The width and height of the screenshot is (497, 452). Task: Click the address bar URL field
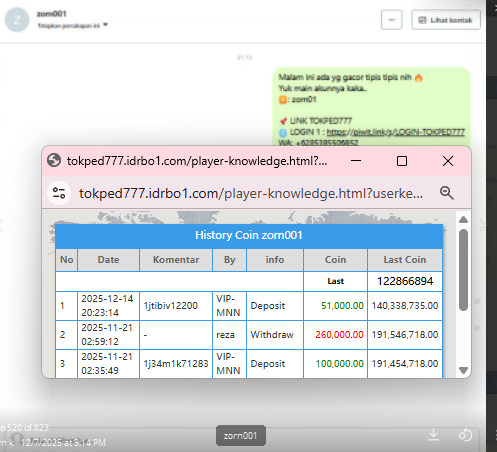click(x=251, y=193)
